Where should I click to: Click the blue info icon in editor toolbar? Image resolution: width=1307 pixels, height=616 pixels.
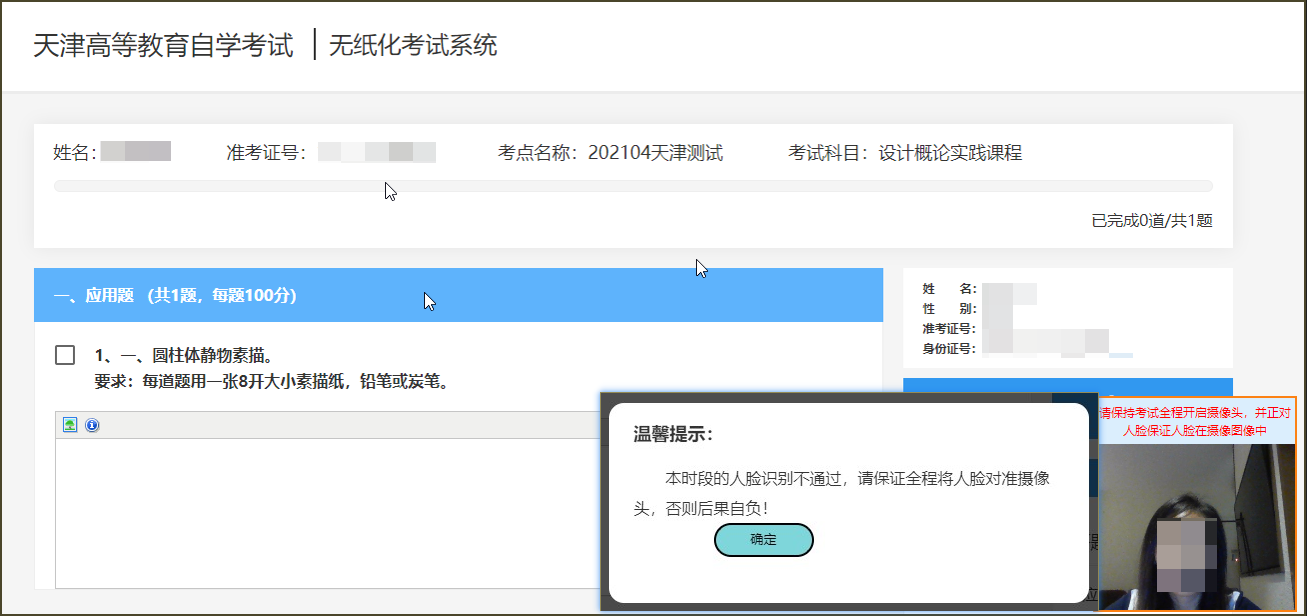[92, 425]
